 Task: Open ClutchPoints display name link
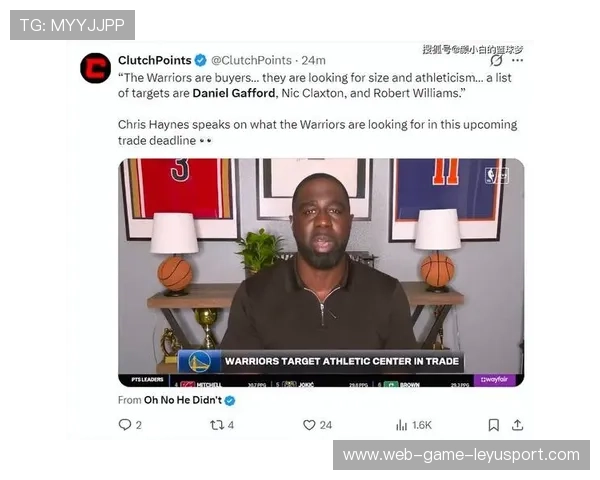(155, 60)
